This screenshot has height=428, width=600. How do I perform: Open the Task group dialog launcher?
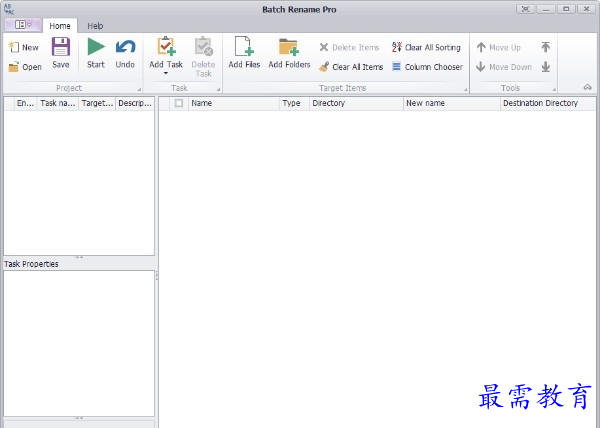pyautogui.click(x=218, y=90)
